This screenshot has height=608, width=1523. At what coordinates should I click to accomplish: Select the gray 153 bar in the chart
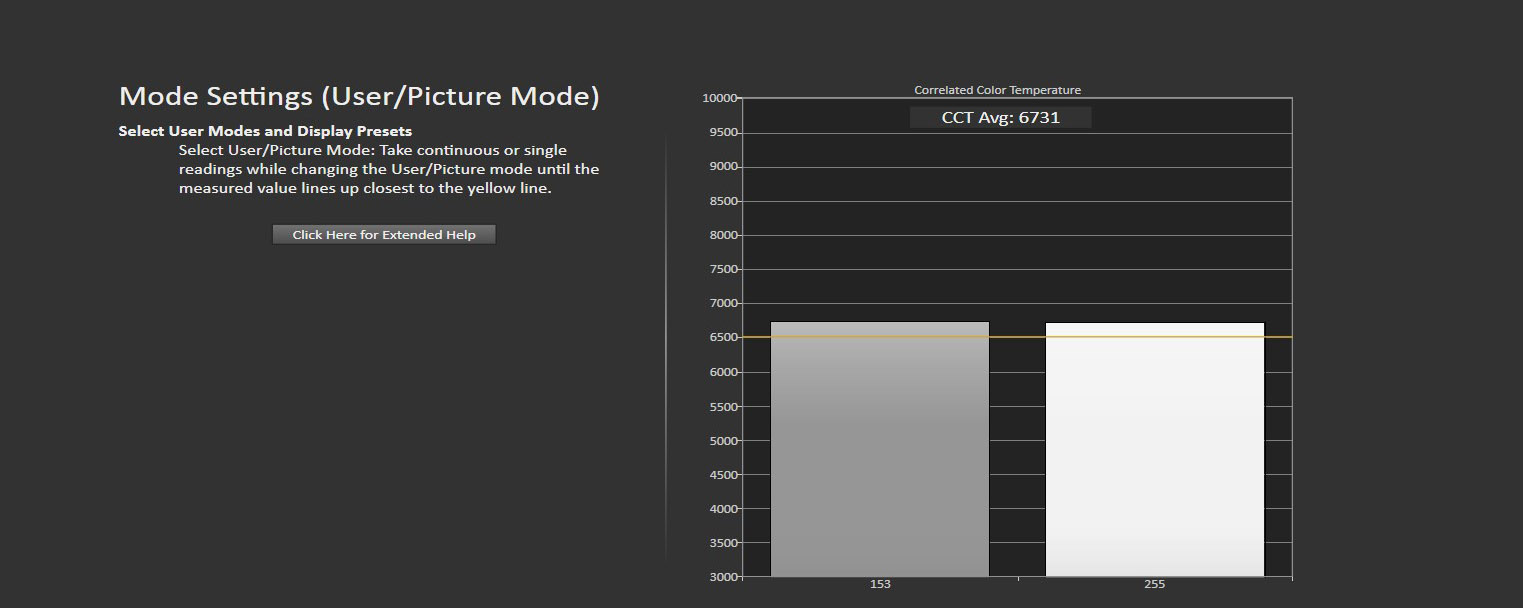pos(880,449)
